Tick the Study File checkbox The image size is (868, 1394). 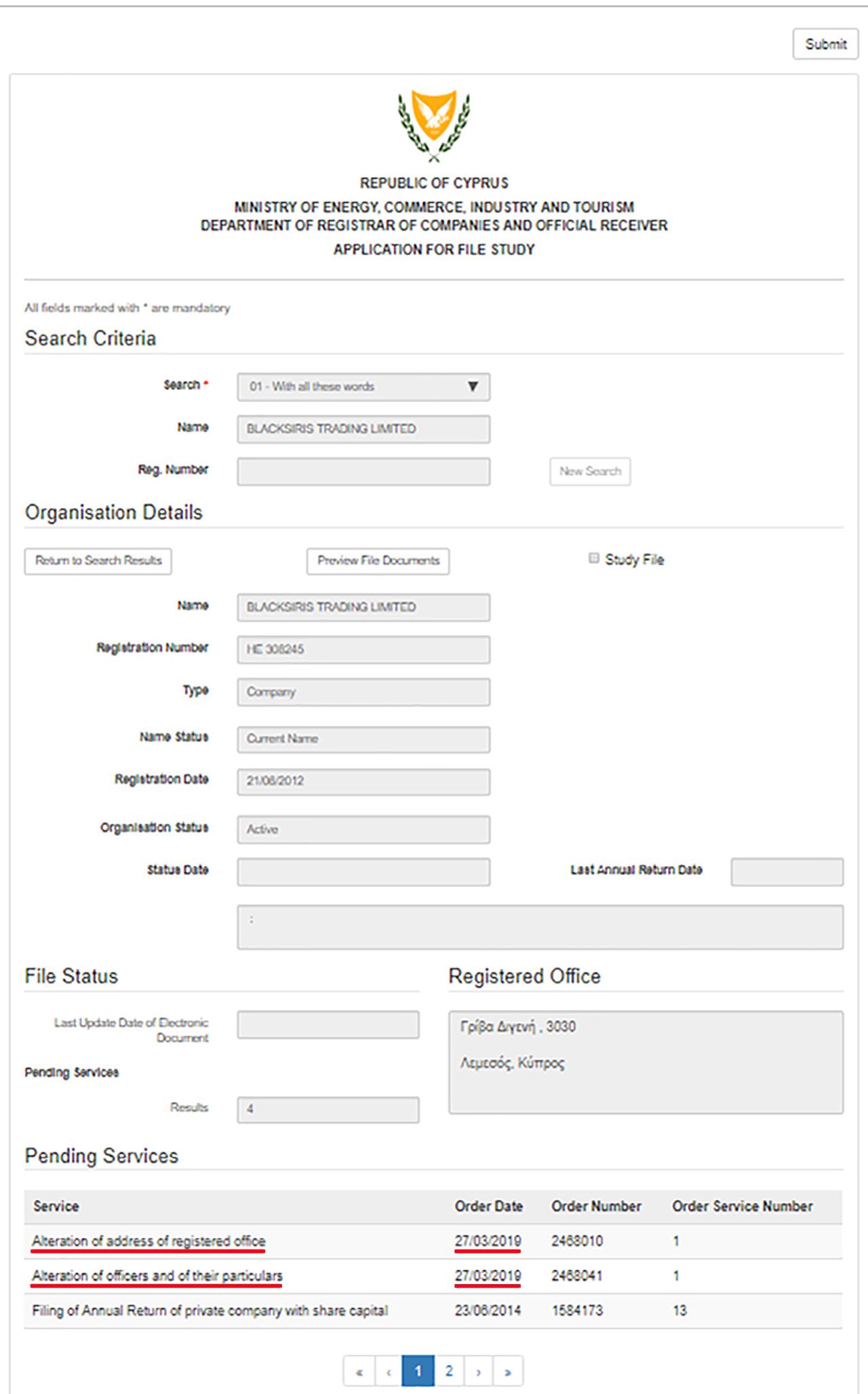coord(594,558)
